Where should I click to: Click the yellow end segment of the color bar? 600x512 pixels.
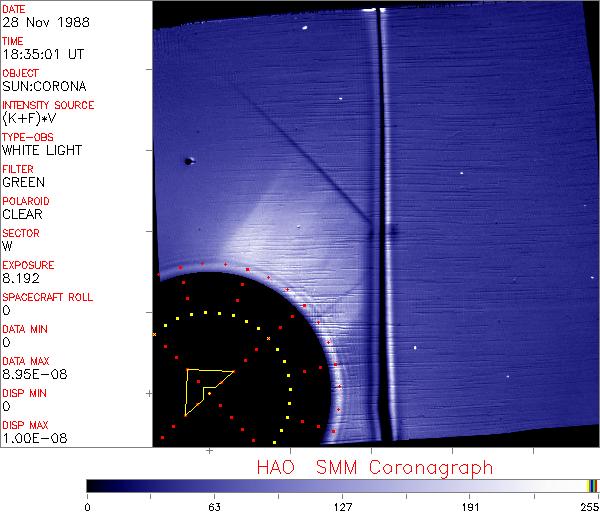tap(589, 486)
